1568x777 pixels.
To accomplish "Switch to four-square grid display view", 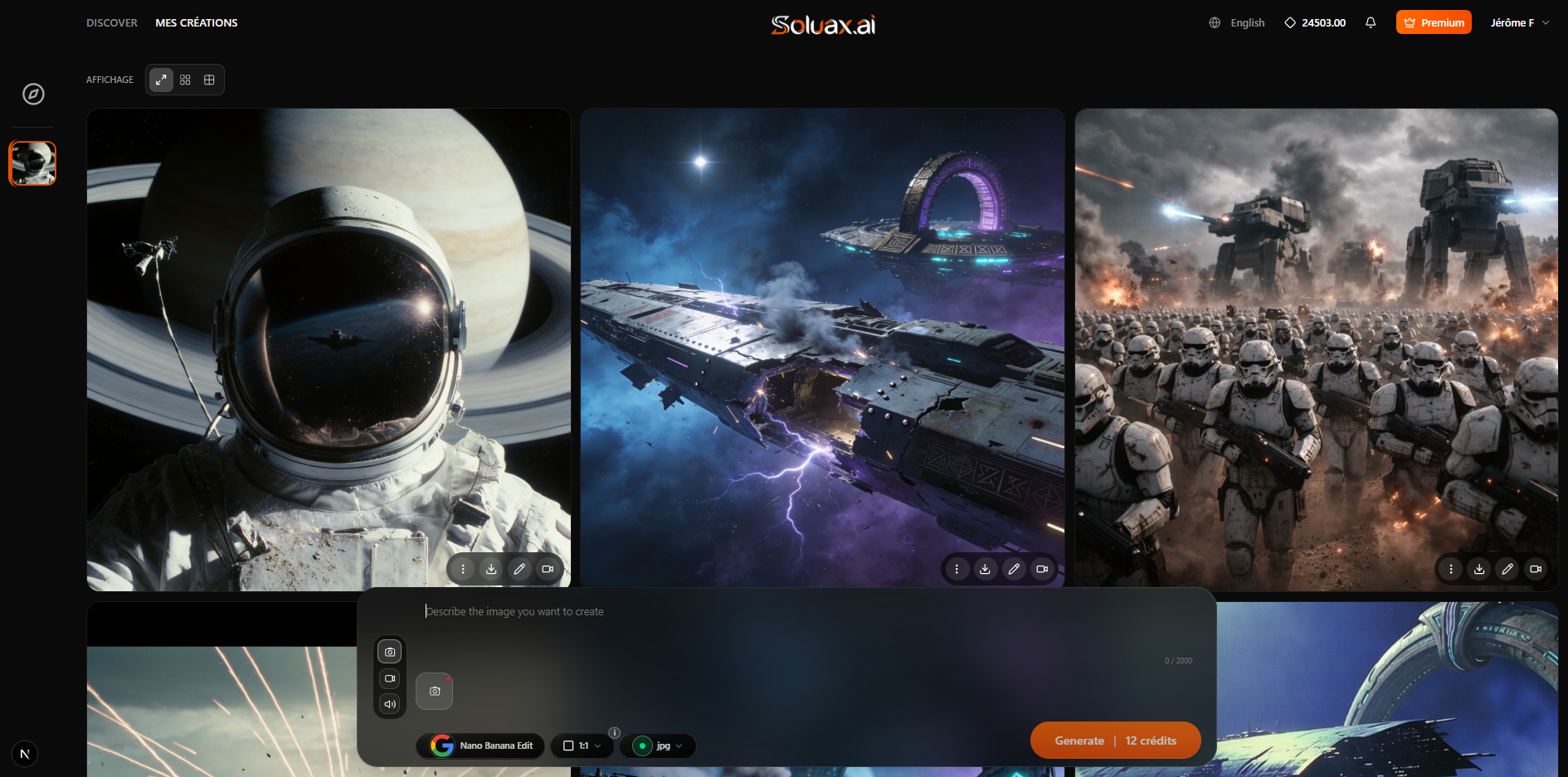I will coord(185,80).
